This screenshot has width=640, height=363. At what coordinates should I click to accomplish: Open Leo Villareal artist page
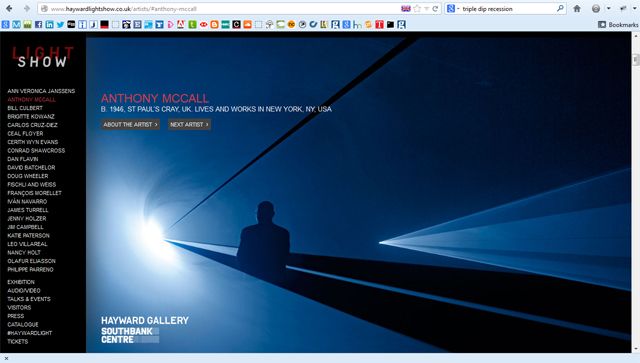tap(27, 244)
